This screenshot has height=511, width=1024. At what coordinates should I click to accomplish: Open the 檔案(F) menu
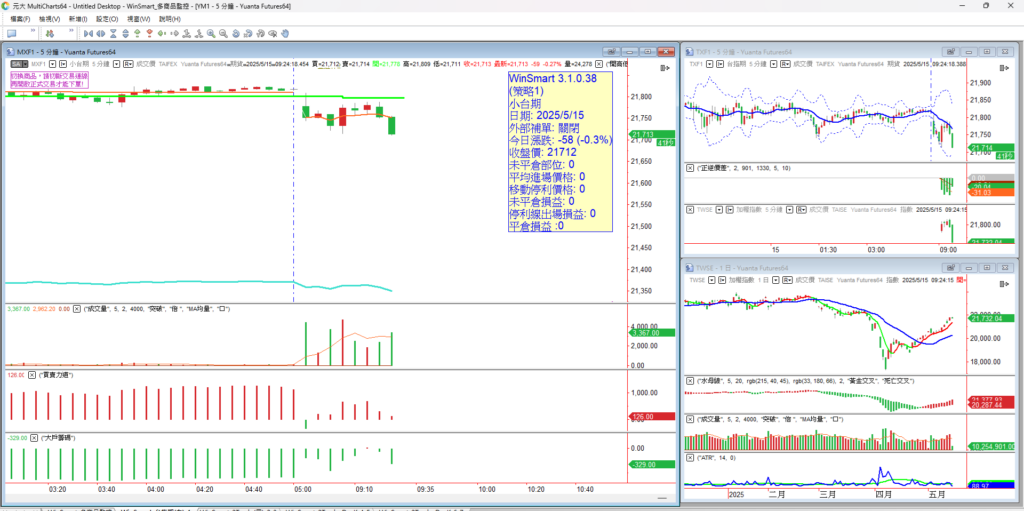(22, 19)
